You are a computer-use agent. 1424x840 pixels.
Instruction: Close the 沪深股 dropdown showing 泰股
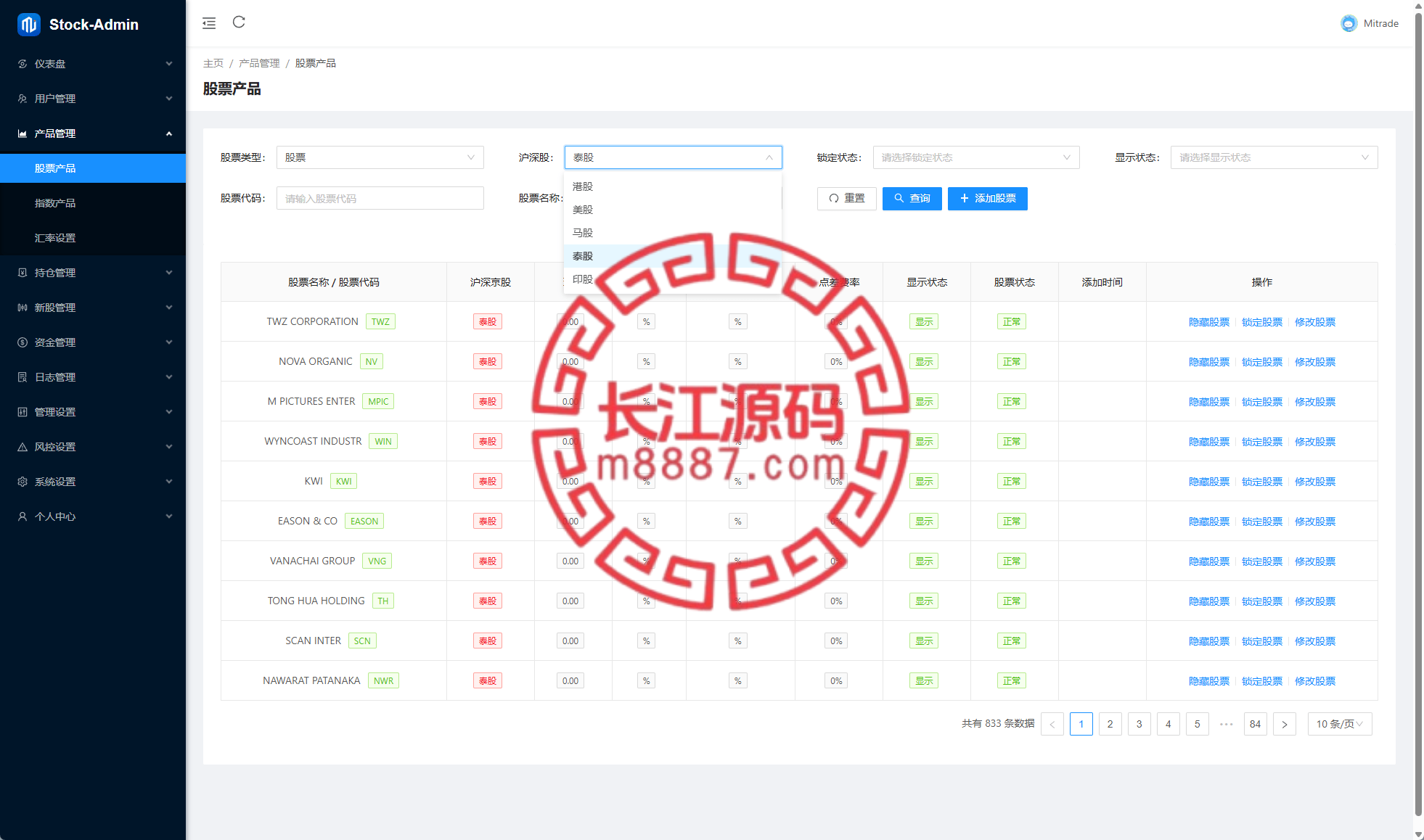pyautogui.click(x=674, y=157)
